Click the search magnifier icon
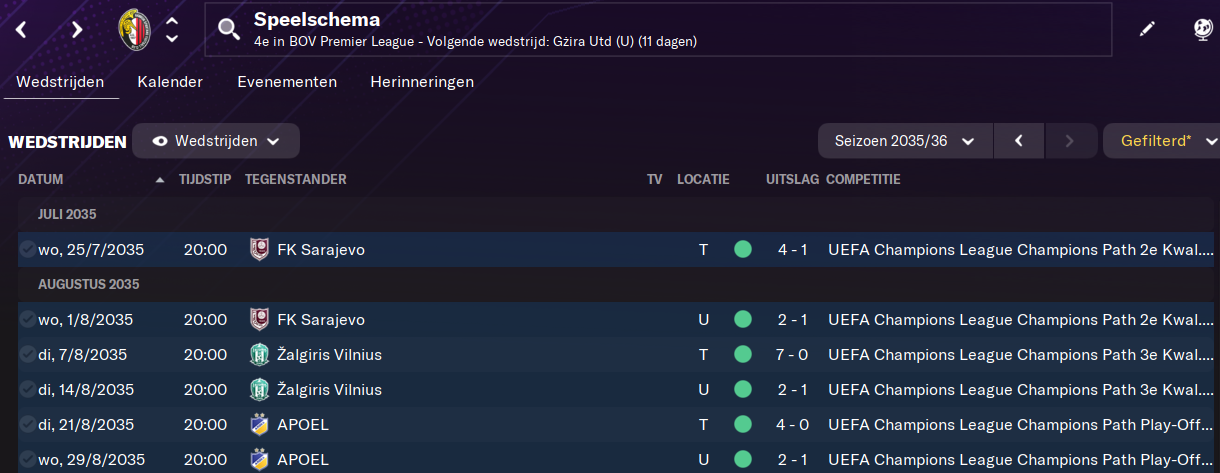 coord(229,29)
